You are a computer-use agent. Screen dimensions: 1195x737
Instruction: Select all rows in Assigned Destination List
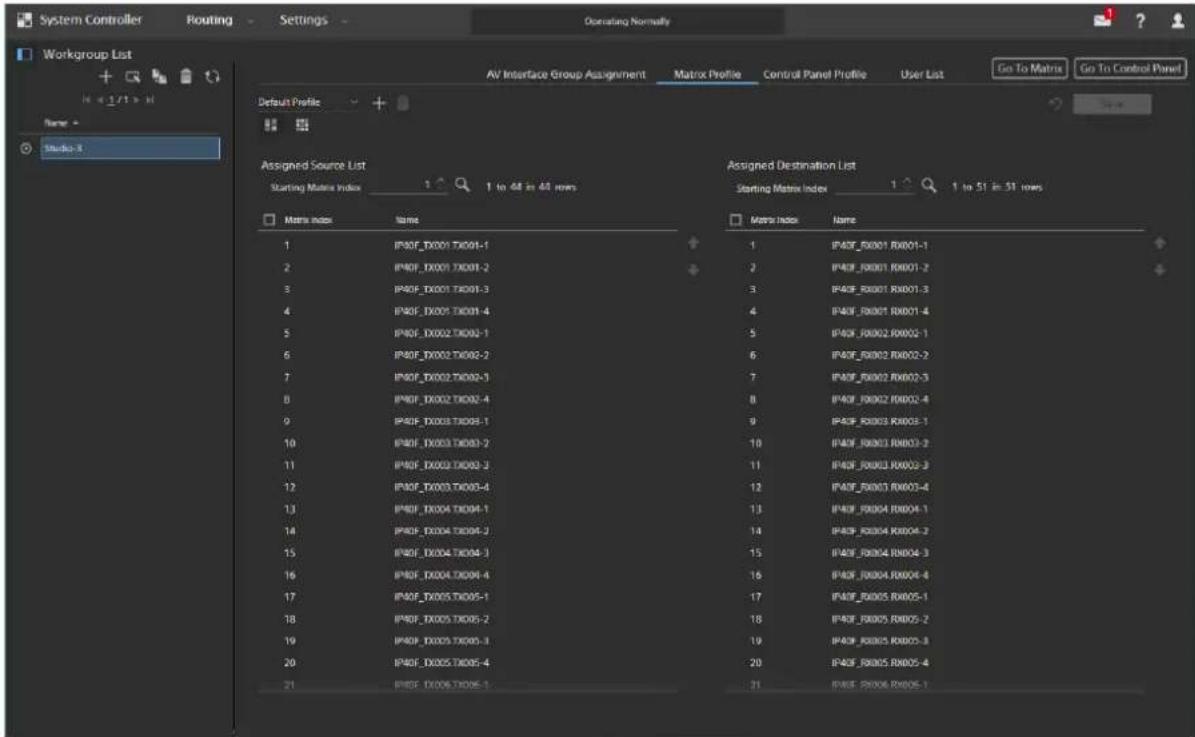tap(735, 219)
